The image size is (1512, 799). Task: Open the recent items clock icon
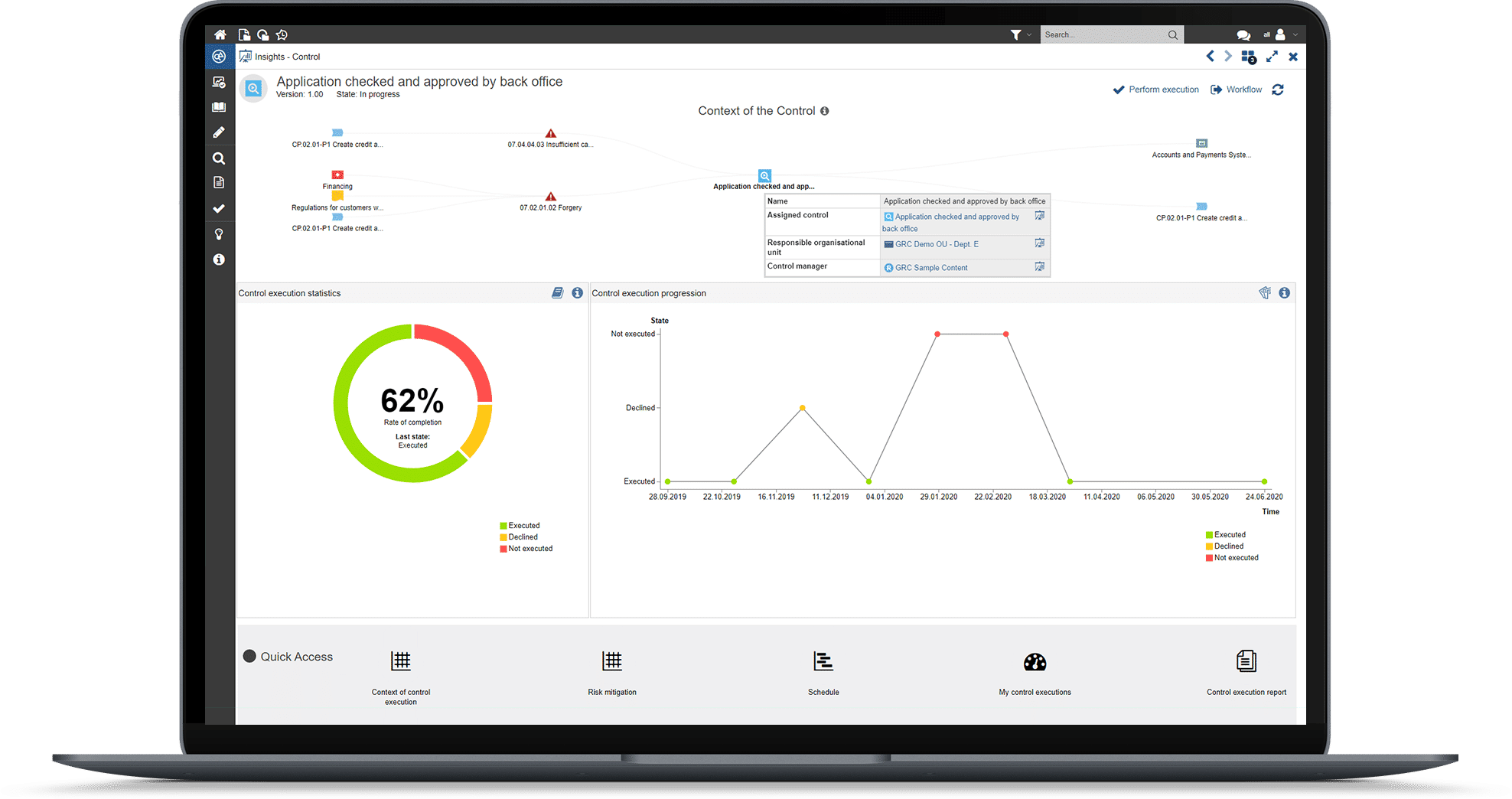coord(263,34)
